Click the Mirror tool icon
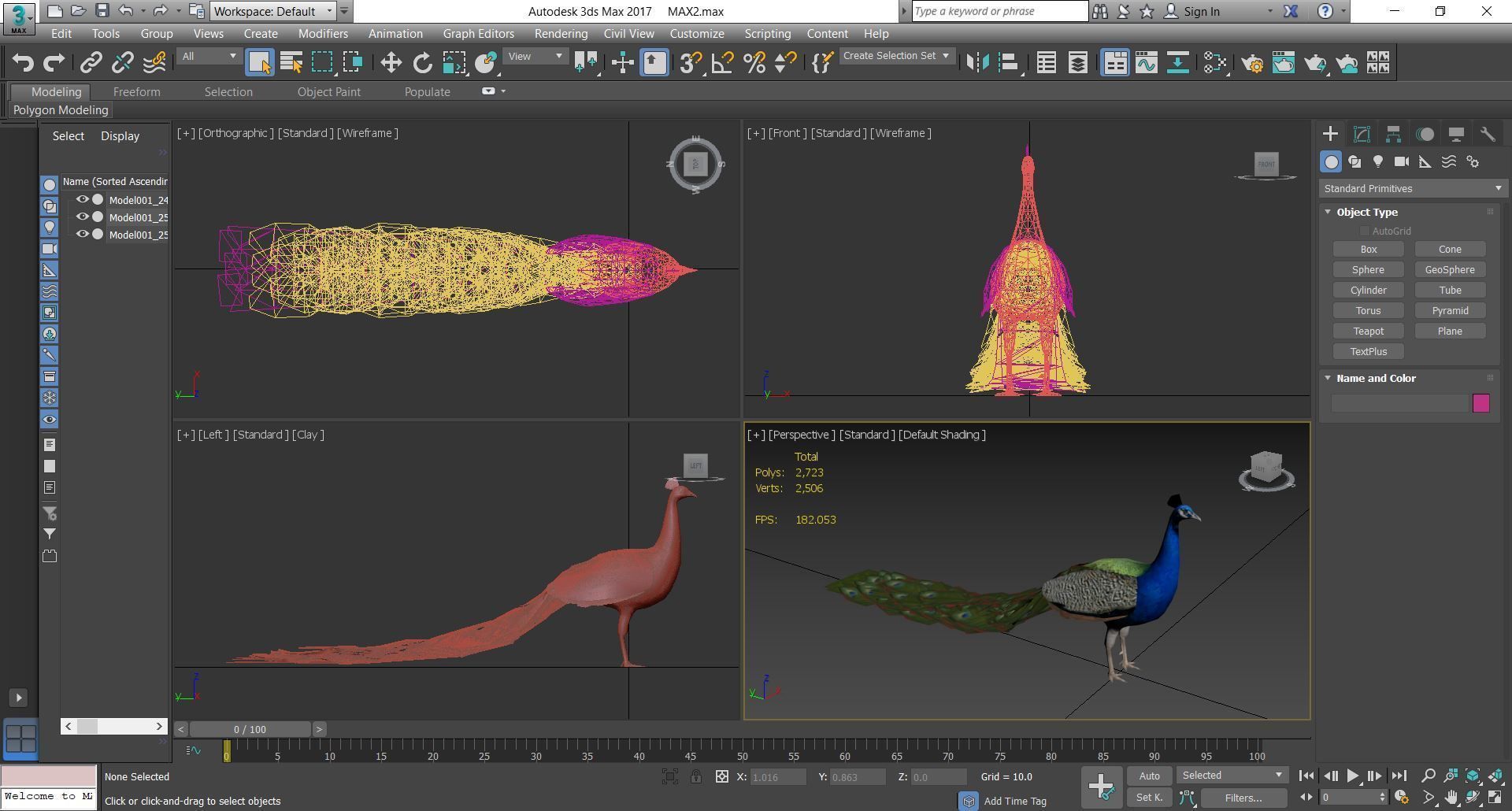 (x=977, y=62)
